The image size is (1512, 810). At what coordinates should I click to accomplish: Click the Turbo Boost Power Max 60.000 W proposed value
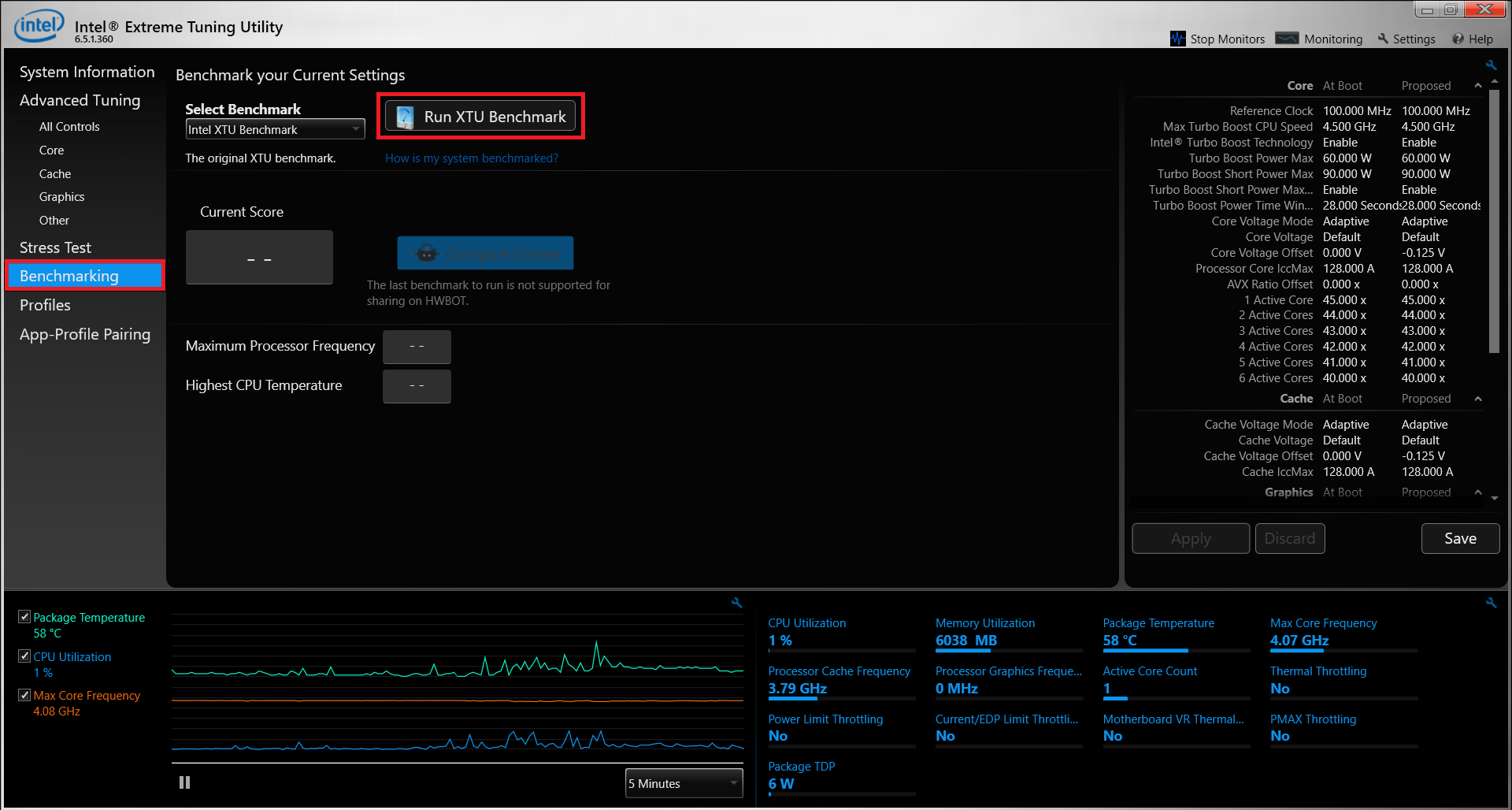click(x=1425, y=158)
